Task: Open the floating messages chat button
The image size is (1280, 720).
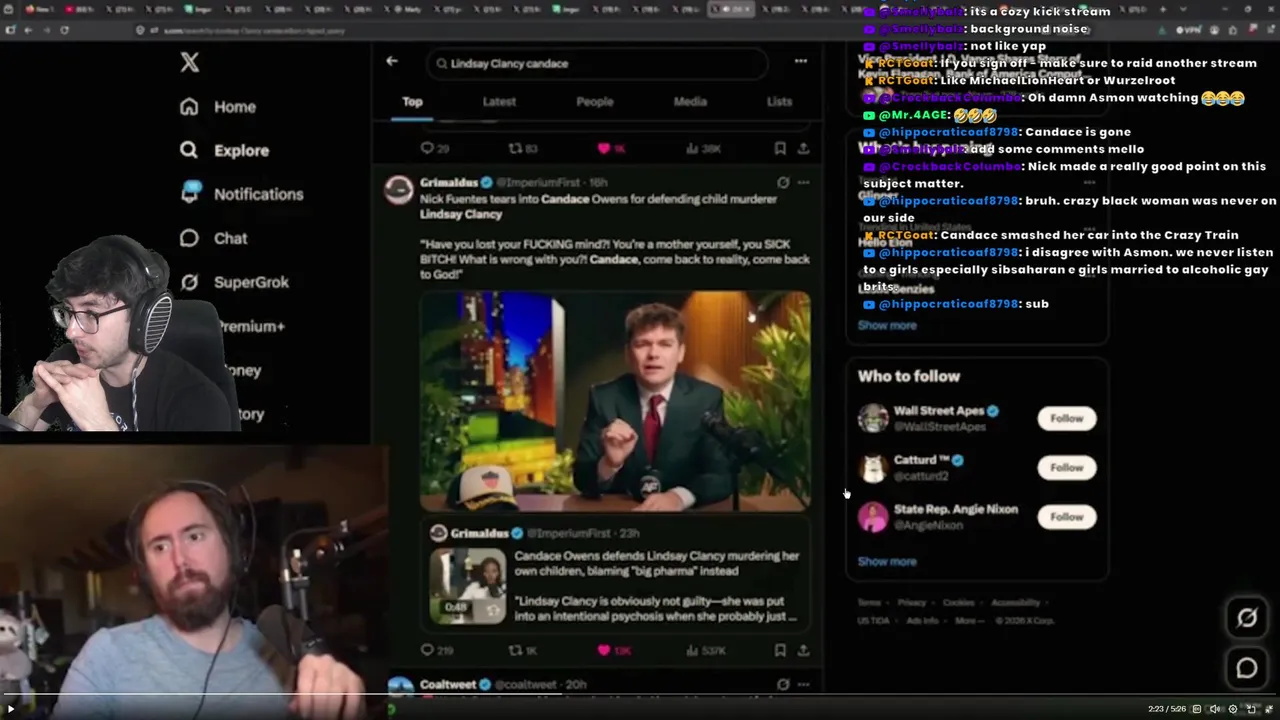Action: click(x=1247, y=668)
